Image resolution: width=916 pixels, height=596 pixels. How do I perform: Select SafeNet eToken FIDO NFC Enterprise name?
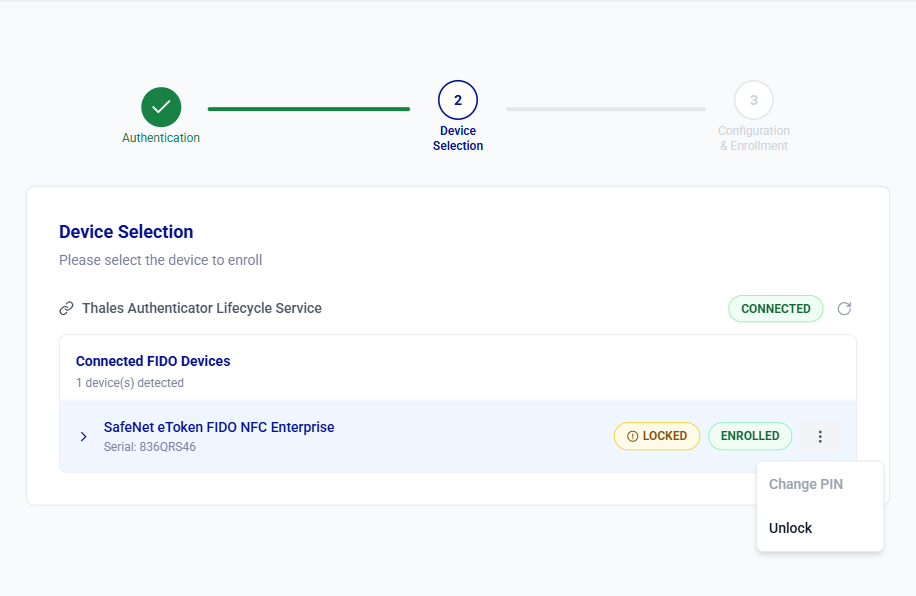[x=219, y=427]
